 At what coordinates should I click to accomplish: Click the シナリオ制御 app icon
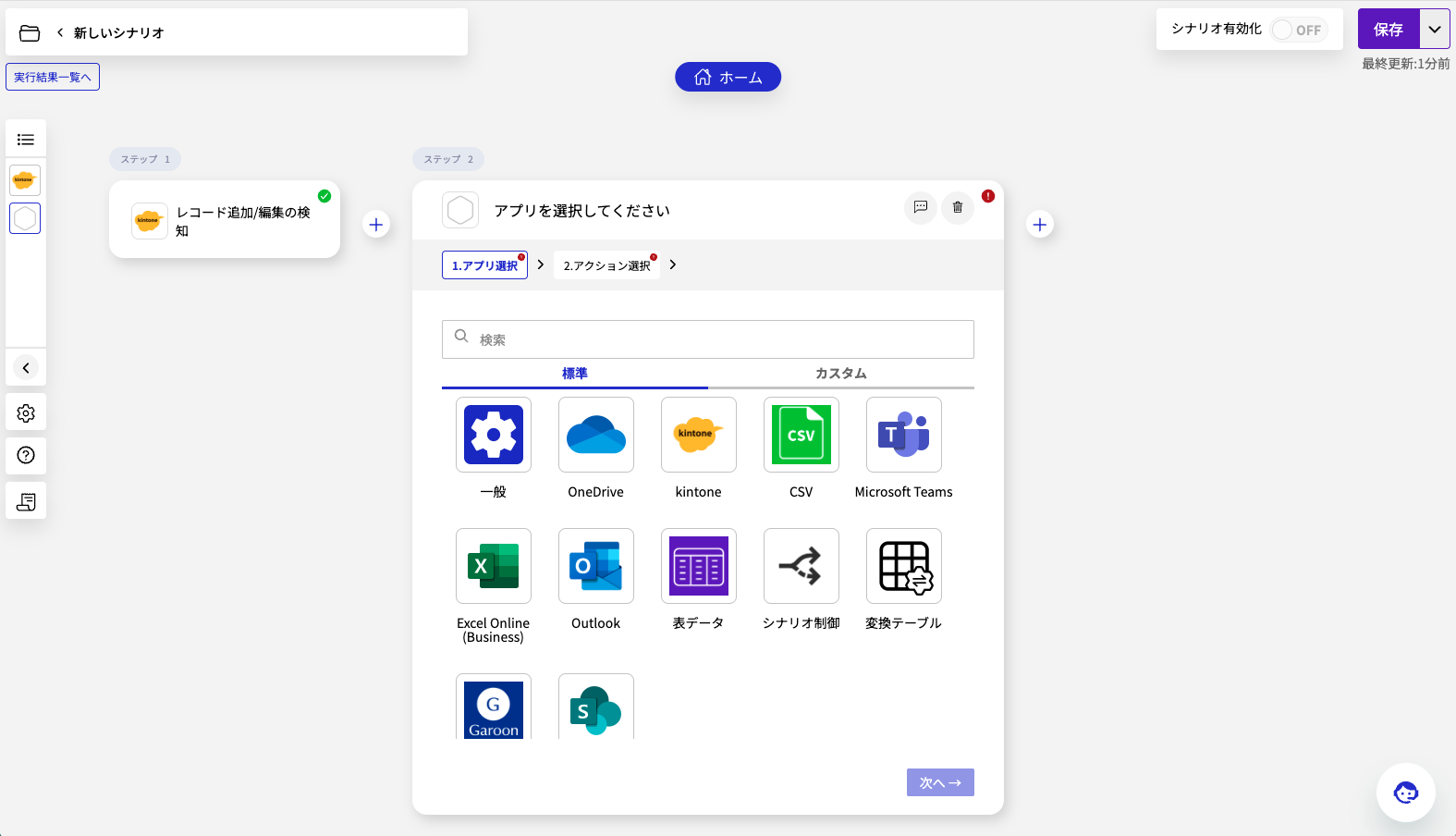801,566
